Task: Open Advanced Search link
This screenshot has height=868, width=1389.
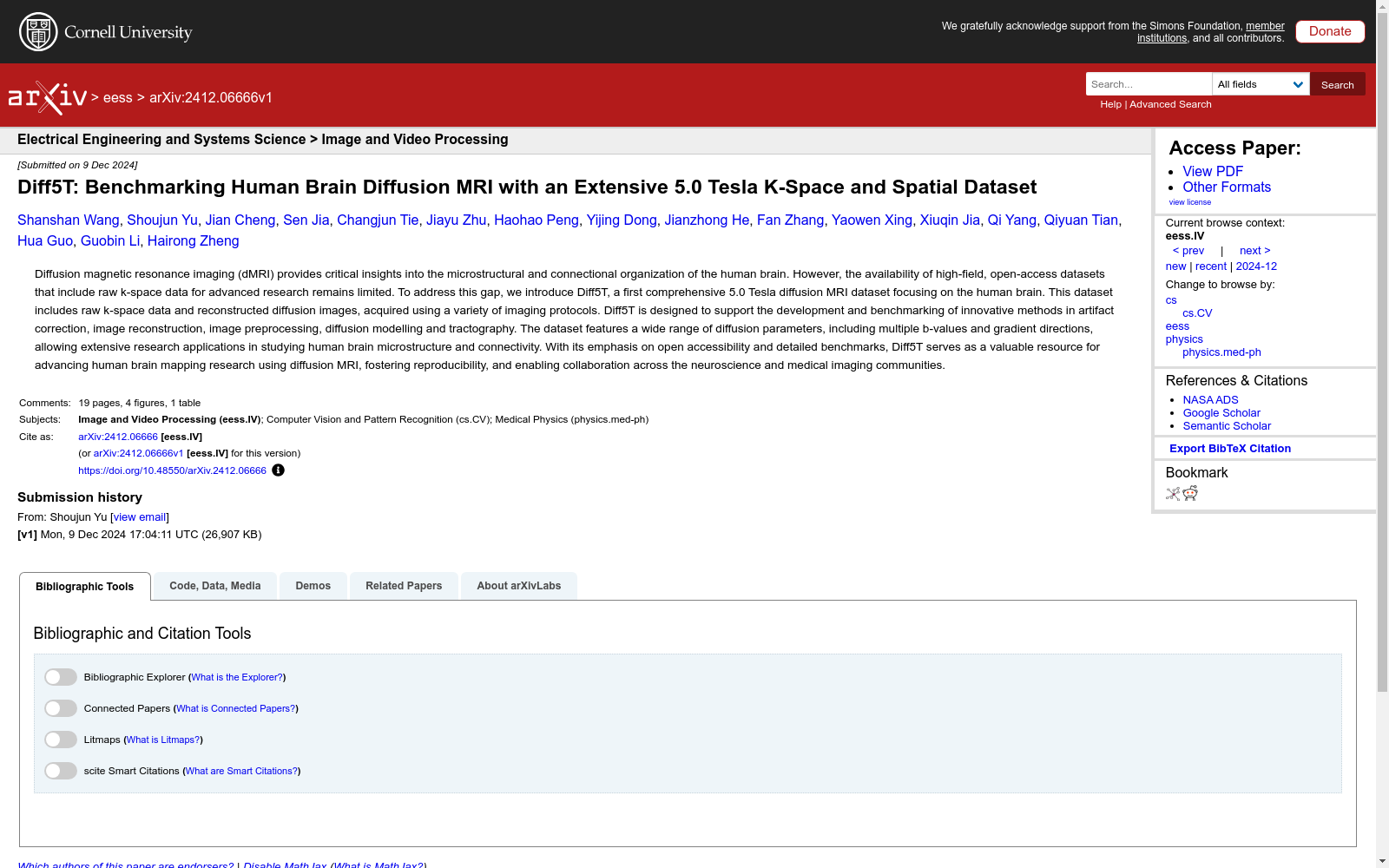Action: (x=1170, y=104)
